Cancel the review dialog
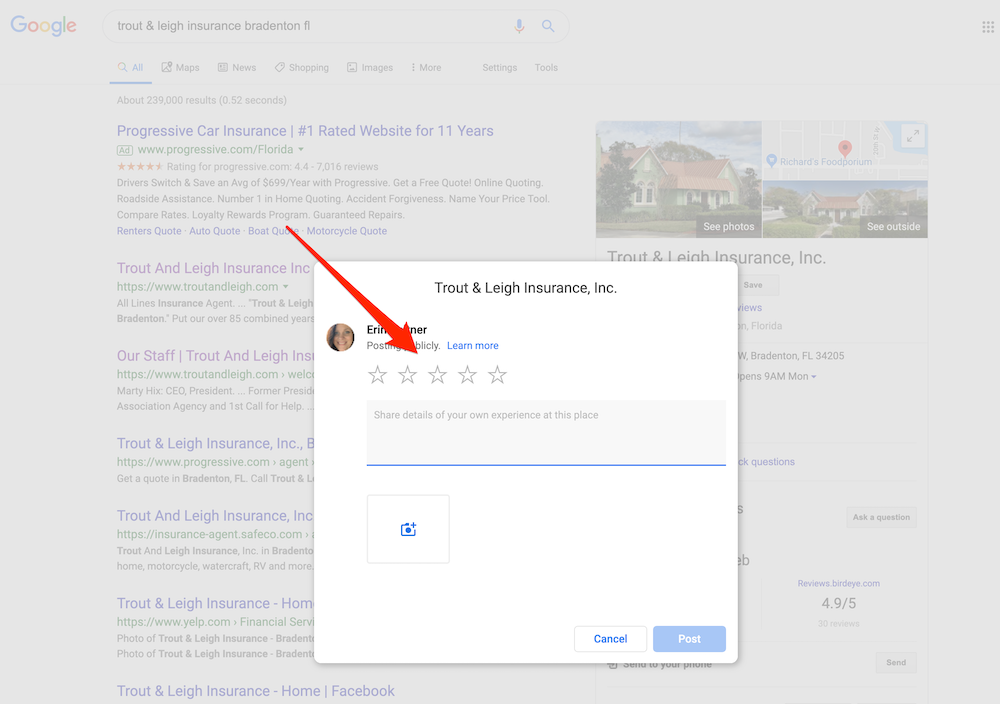The image size is (1000, 704). [610, 639]
